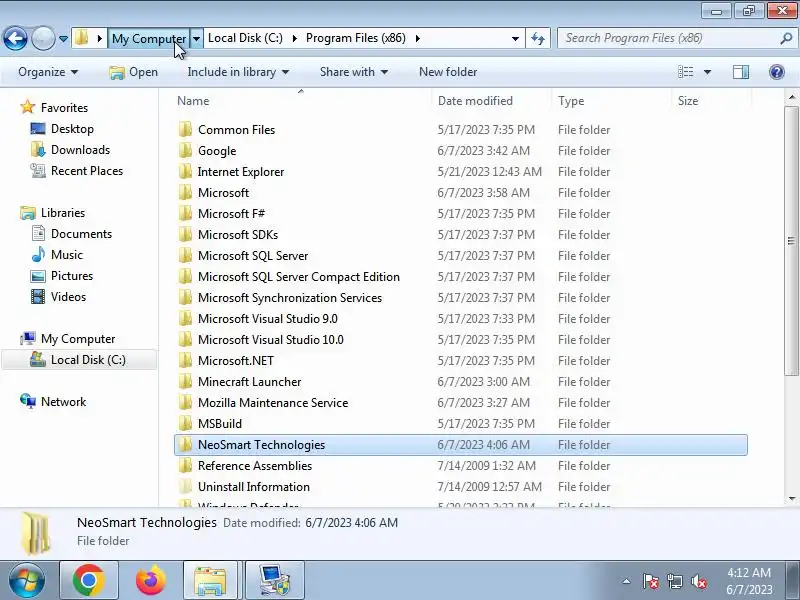The width and height of the screenshot is (800, 600).
Task: Launch Firefox from the taskbar
Action: click(x=151, y=581)
